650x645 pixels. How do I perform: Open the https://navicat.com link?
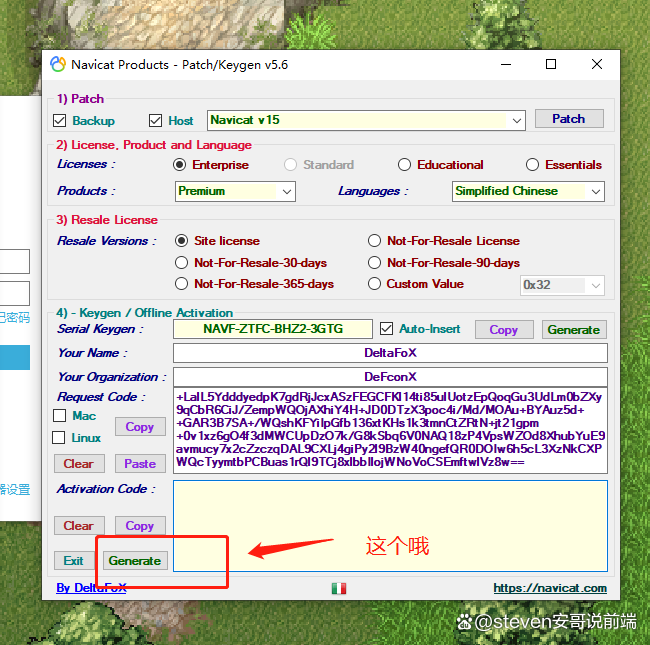point(550,588)
